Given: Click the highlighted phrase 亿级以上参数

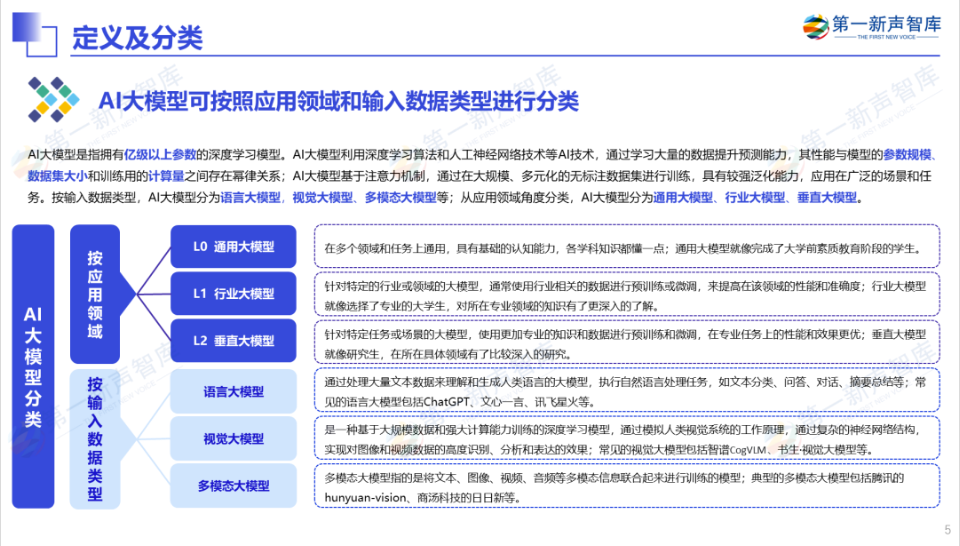Looking at the screenshot, I should tap(160, 154).
